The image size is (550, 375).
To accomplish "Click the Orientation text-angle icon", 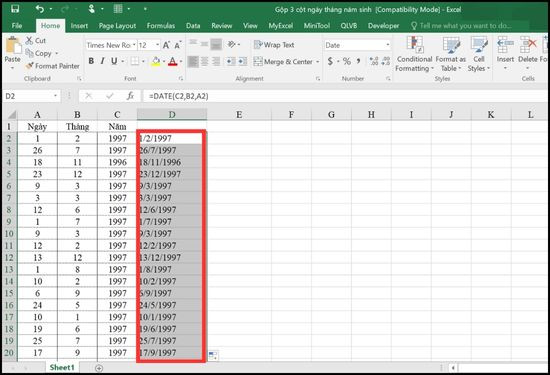I will (x=232, y=44).
